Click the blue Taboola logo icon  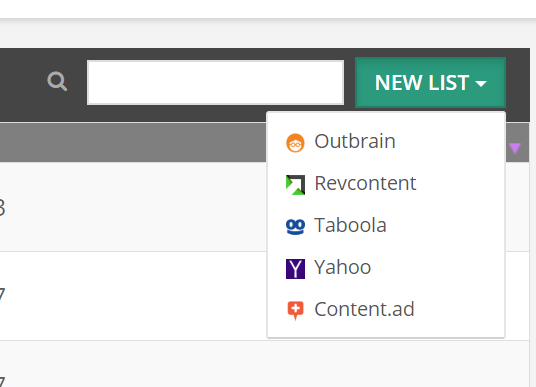click(x=295, y=227)
